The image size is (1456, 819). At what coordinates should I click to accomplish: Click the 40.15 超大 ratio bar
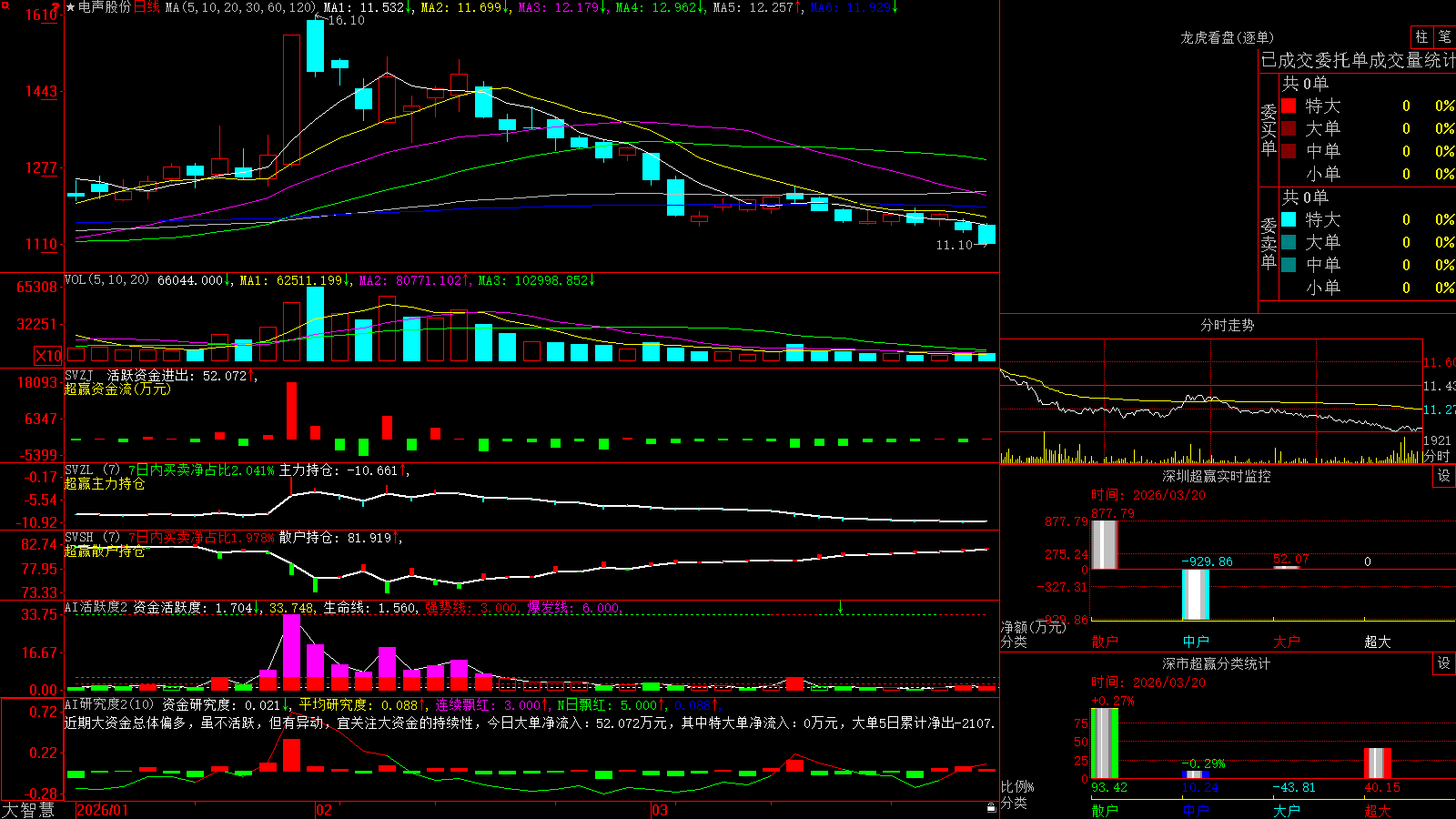[x=1378, y=763]
